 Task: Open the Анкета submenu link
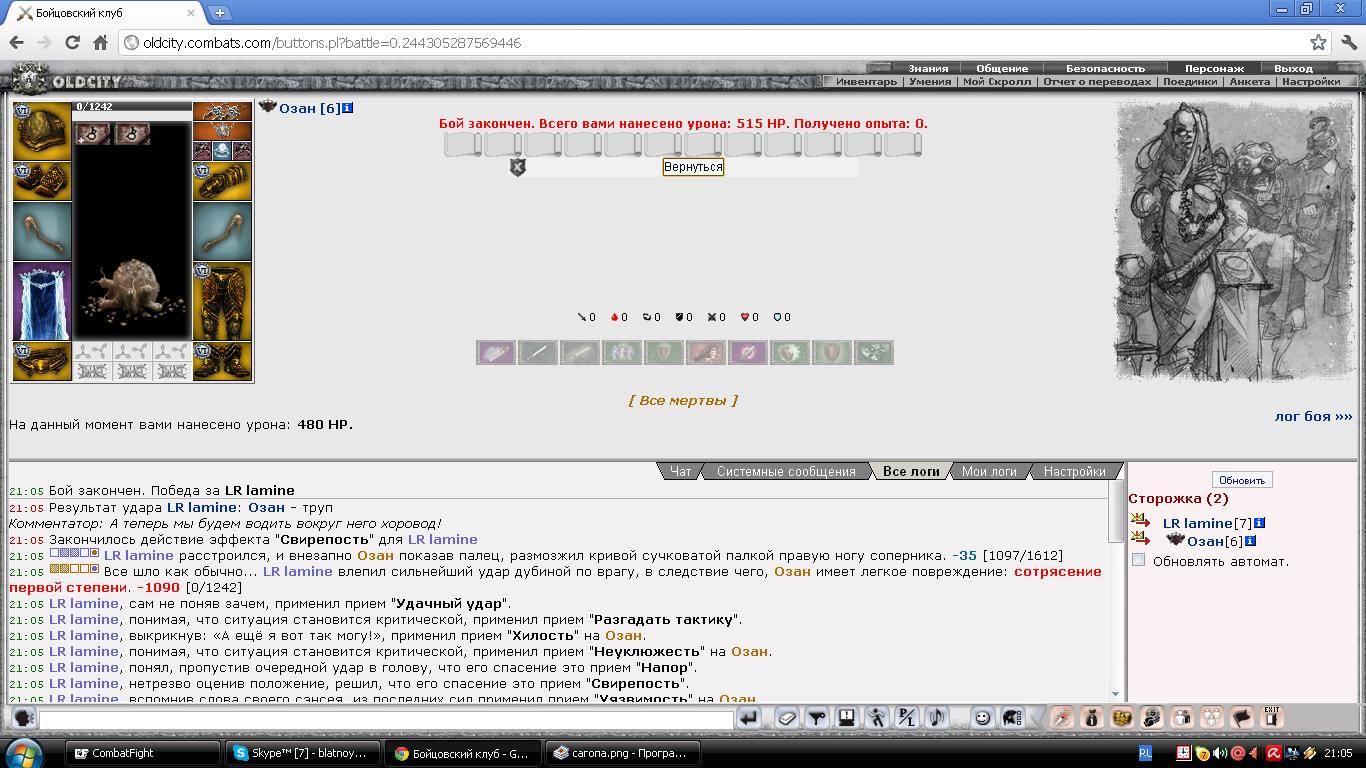(x=1249, y=82)
